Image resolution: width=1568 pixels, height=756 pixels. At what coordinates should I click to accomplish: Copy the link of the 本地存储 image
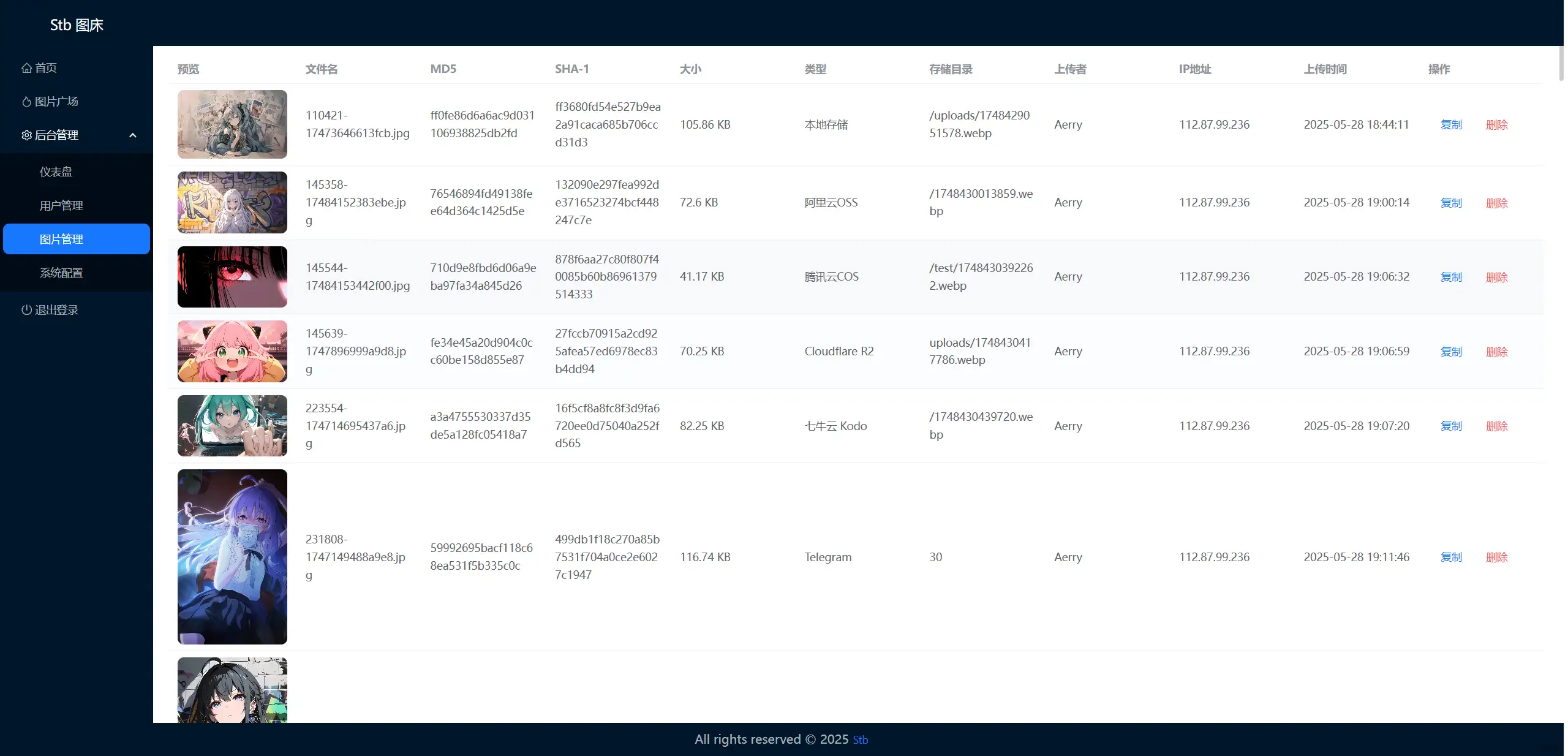click(x=1450, y=125)
